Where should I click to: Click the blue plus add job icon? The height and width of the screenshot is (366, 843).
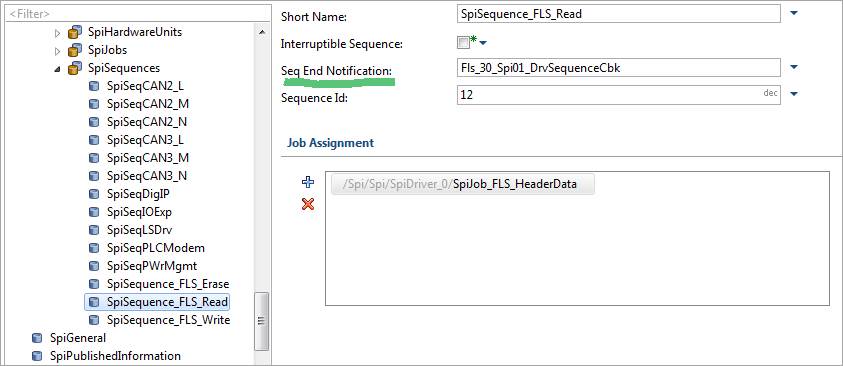[x=308, y=183]
